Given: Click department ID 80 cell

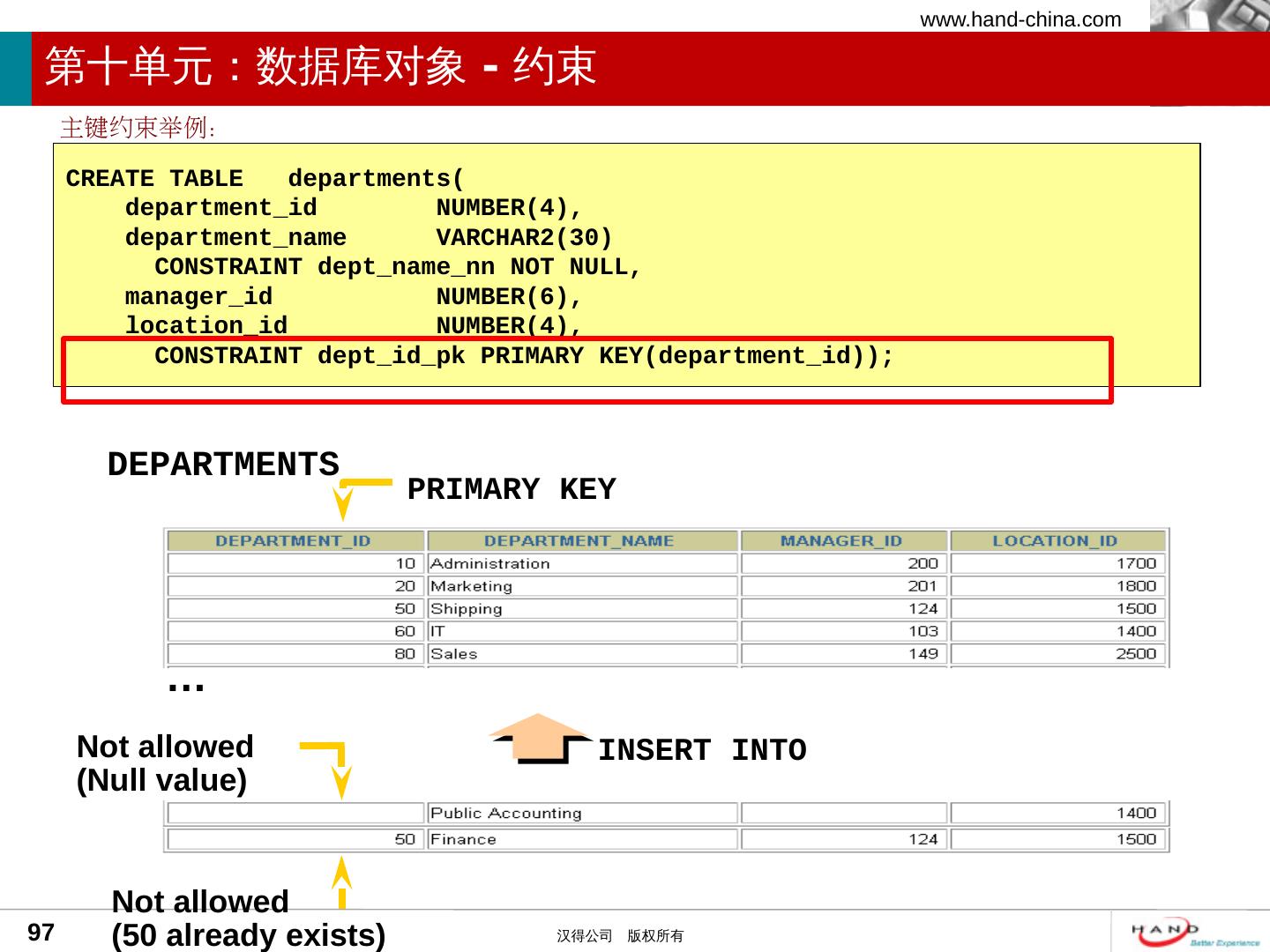Looking at the screenshot, I should [x=295, y=654].
